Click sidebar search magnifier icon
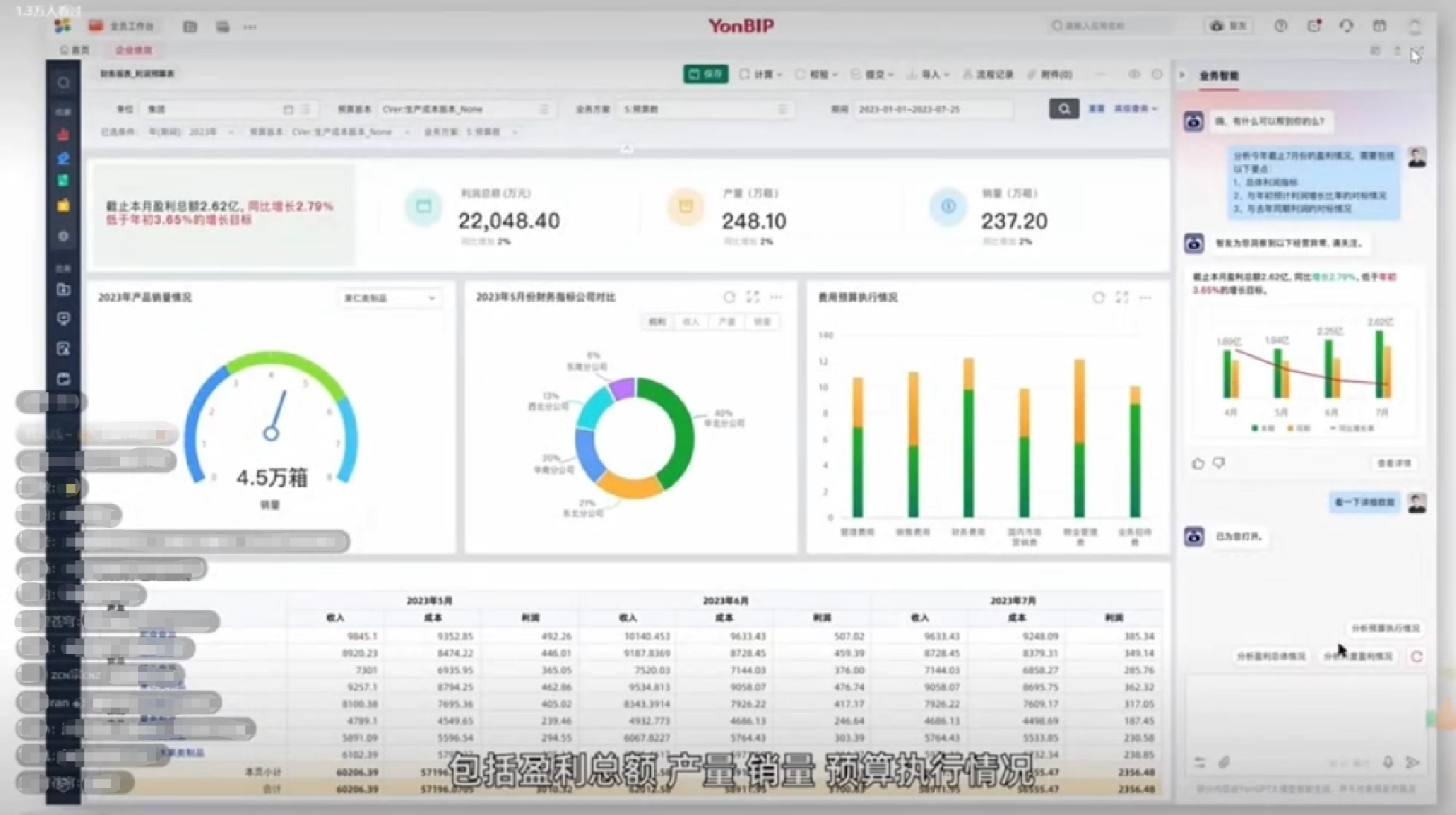The width and height of the screenshot is (1456, 815). (x=63, y=83)
